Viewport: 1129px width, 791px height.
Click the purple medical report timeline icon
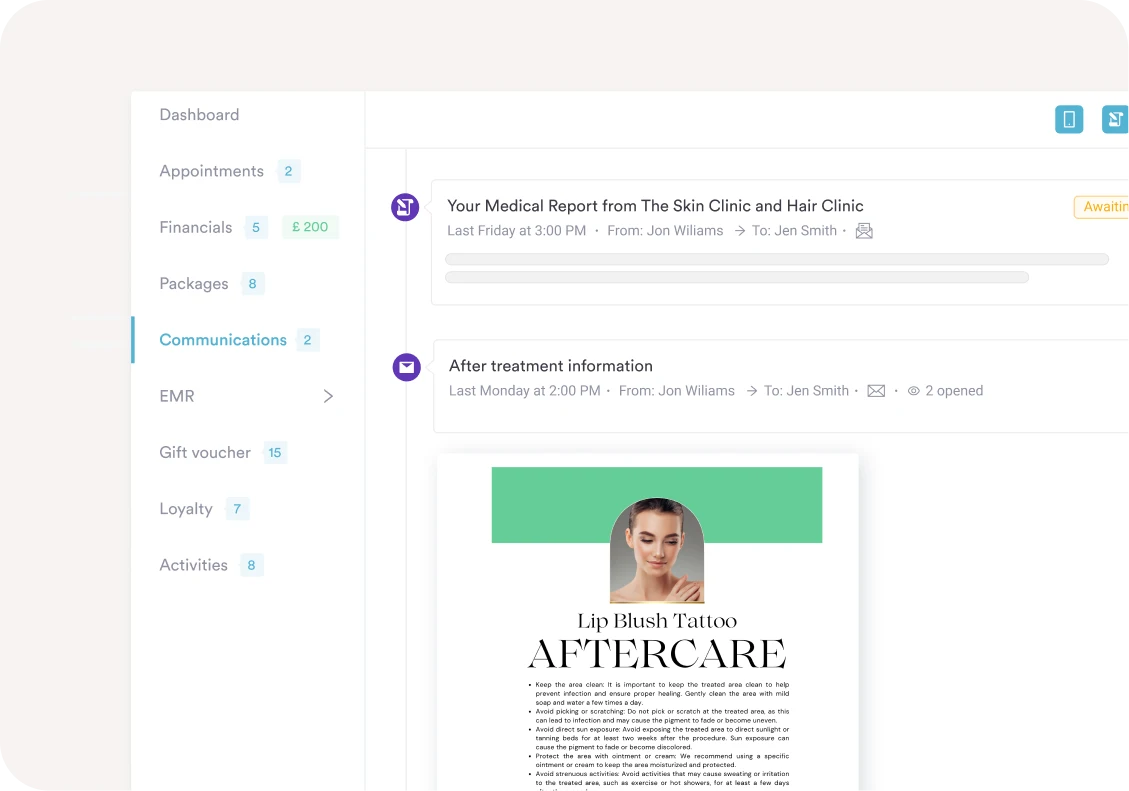point(405,207)
